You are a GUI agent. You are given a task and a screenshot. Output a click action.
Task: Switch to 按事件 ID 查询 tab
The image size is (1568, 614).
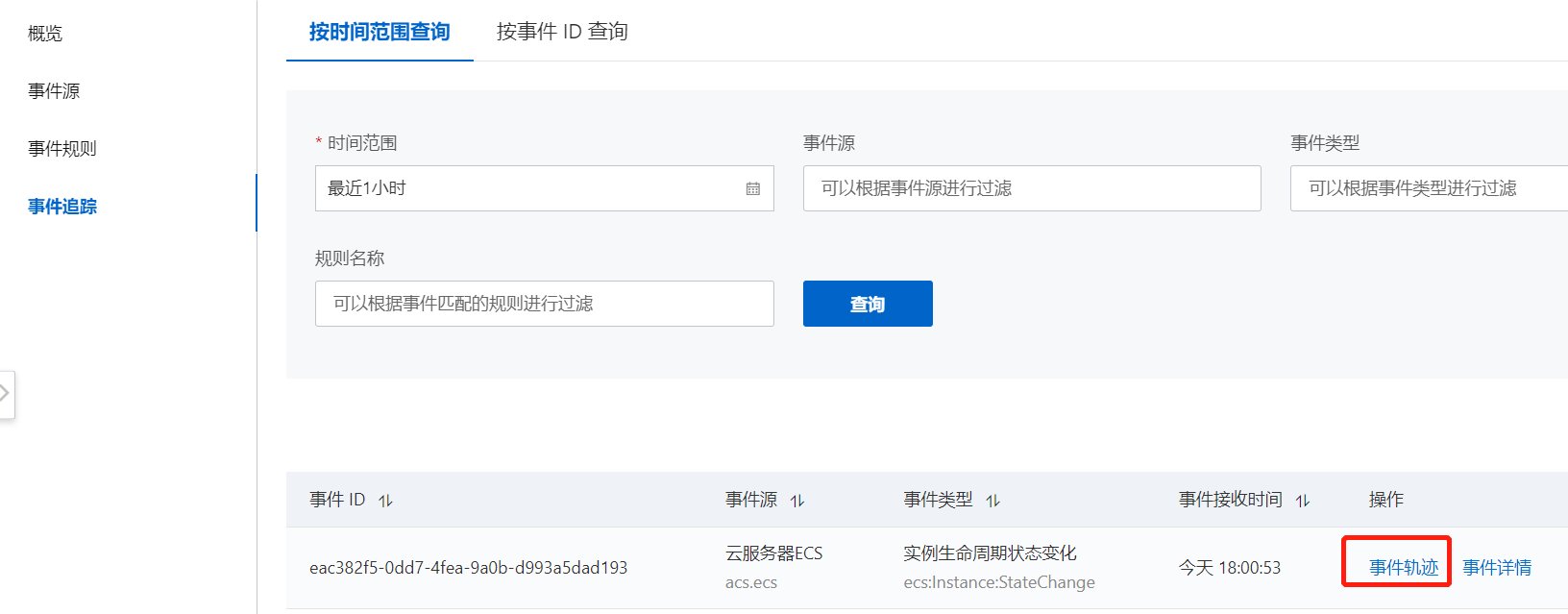click(562, 32)
